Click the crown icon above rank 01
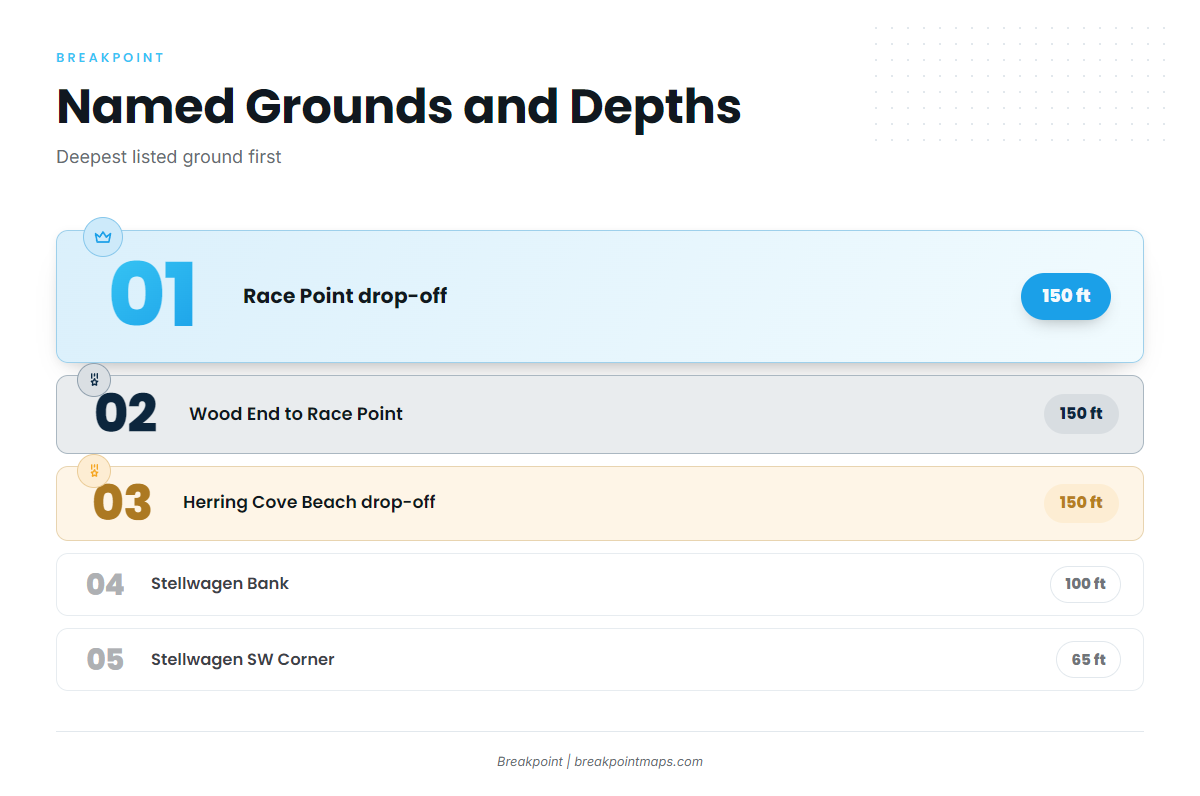The width and height of the screenshot is (1200, 796). point(102,237)
